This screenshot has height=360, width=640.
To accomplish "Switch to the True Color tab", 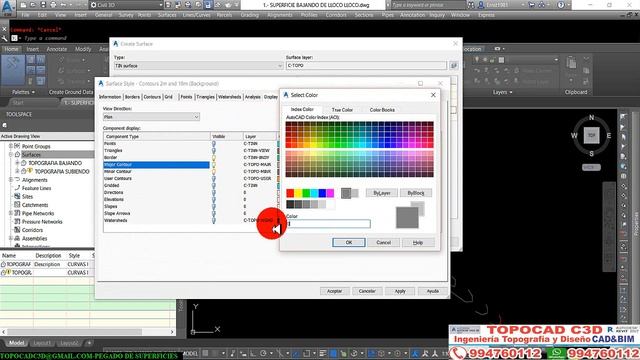I will coord(342,110).
